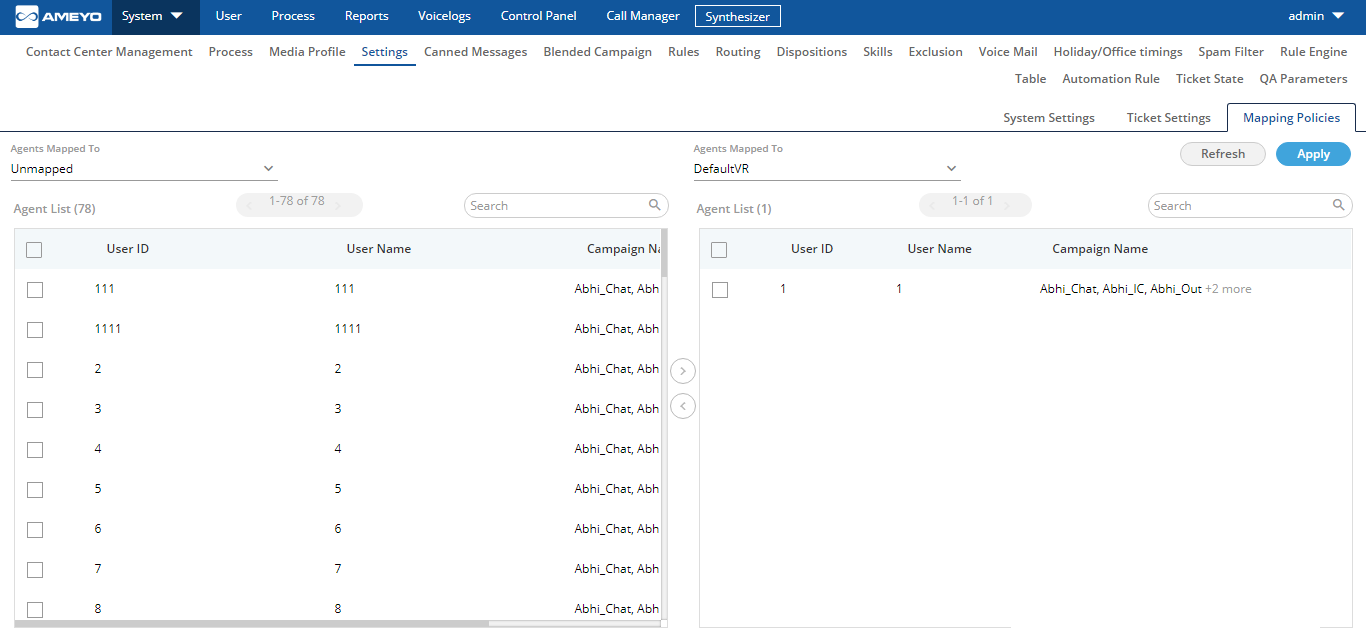The height and width of the screenshot is (634, 1366).
Task: Open Spam Filter section
Action: (1231, 52)
